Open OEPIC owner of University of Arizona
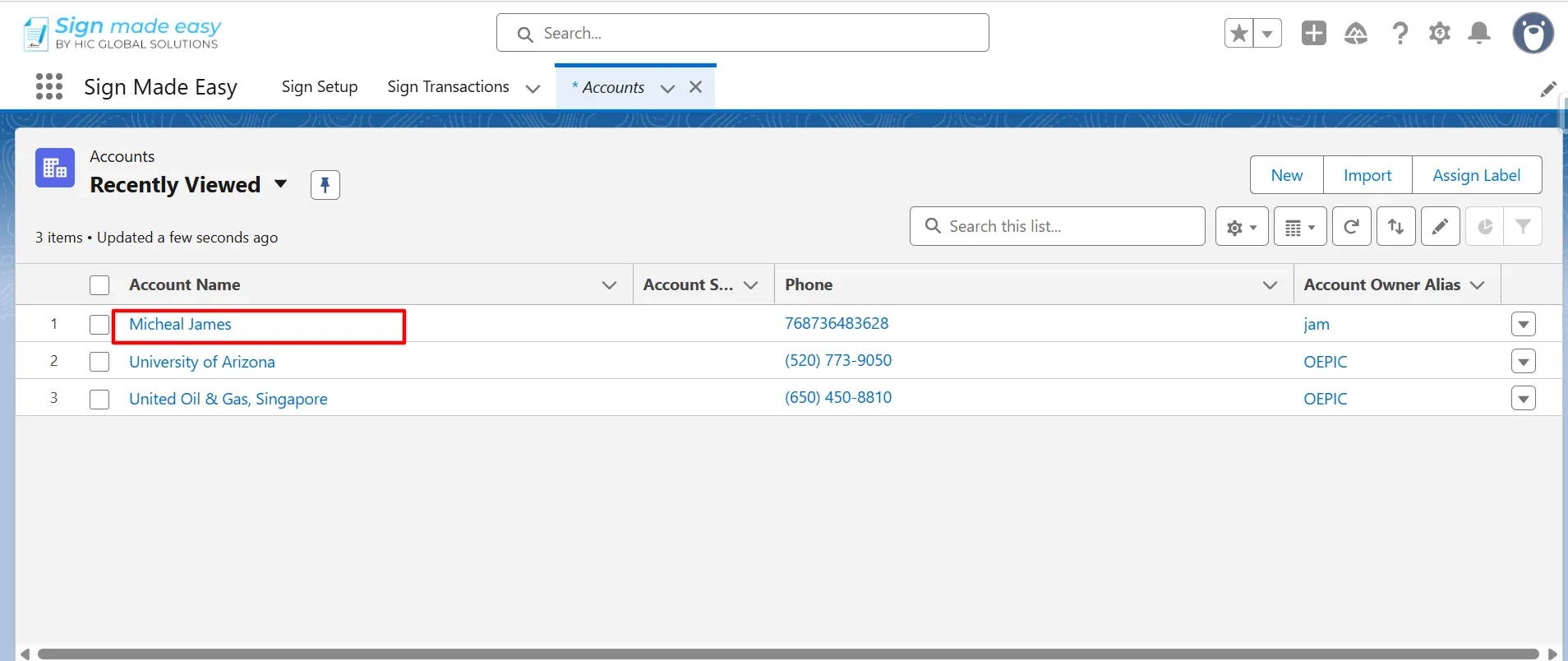Image resolution: width=1568 pixels, height=661 pixels. coord(1326,362)
